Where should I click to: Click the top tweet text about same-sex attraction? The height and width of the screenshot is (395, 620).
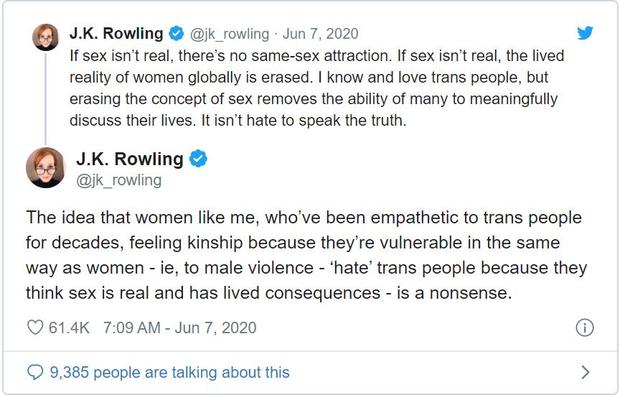tap(316, 88)
